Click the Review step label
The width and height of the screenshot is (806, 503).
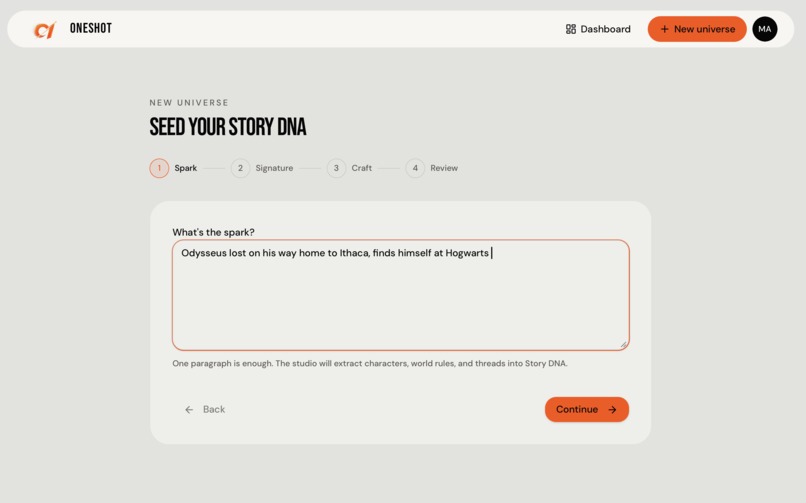click(444, 168)
